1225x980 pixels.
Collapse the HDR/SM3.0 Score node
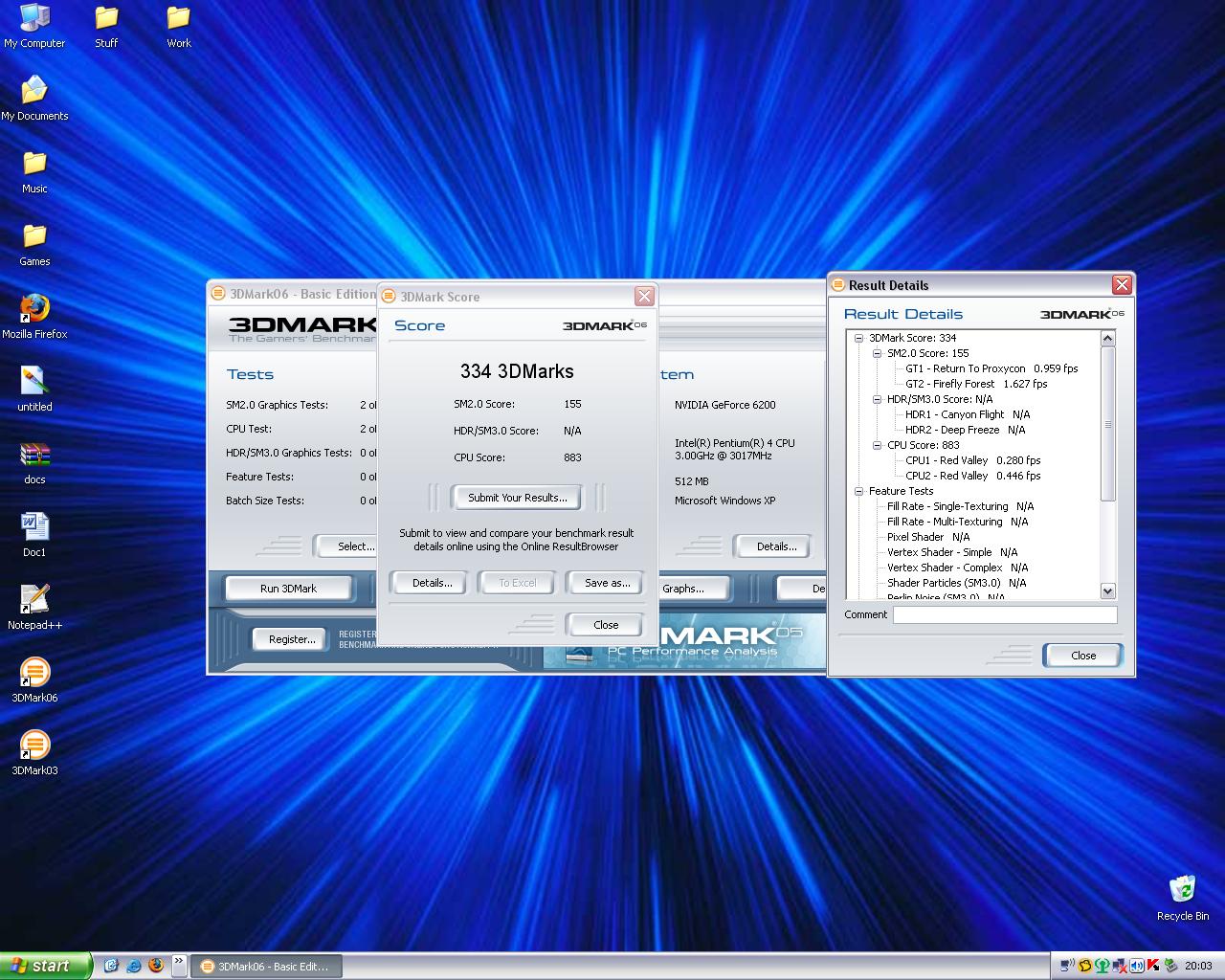[x=877, y=399]
